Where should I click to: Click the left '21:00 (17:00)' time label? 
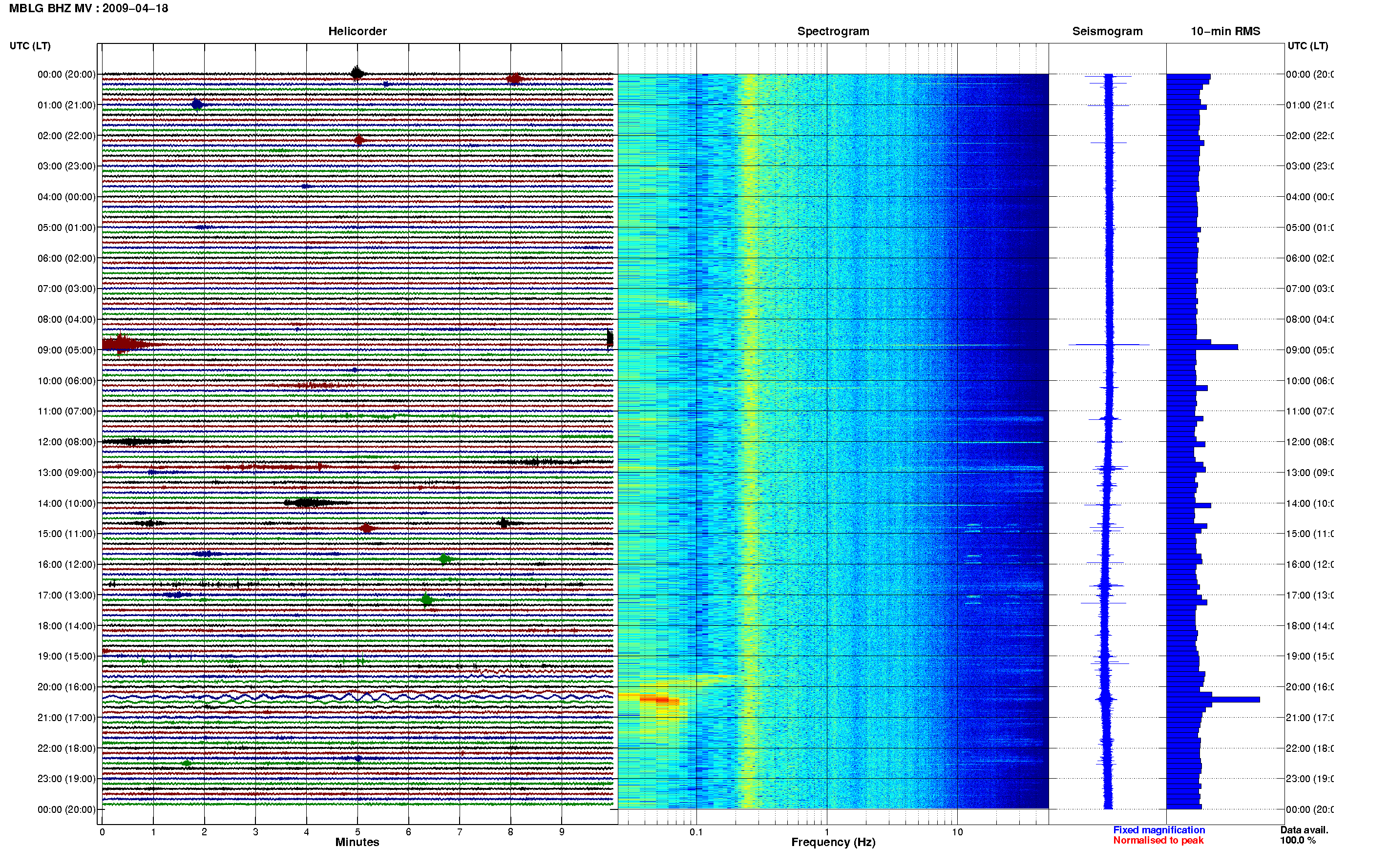(66, 718)
